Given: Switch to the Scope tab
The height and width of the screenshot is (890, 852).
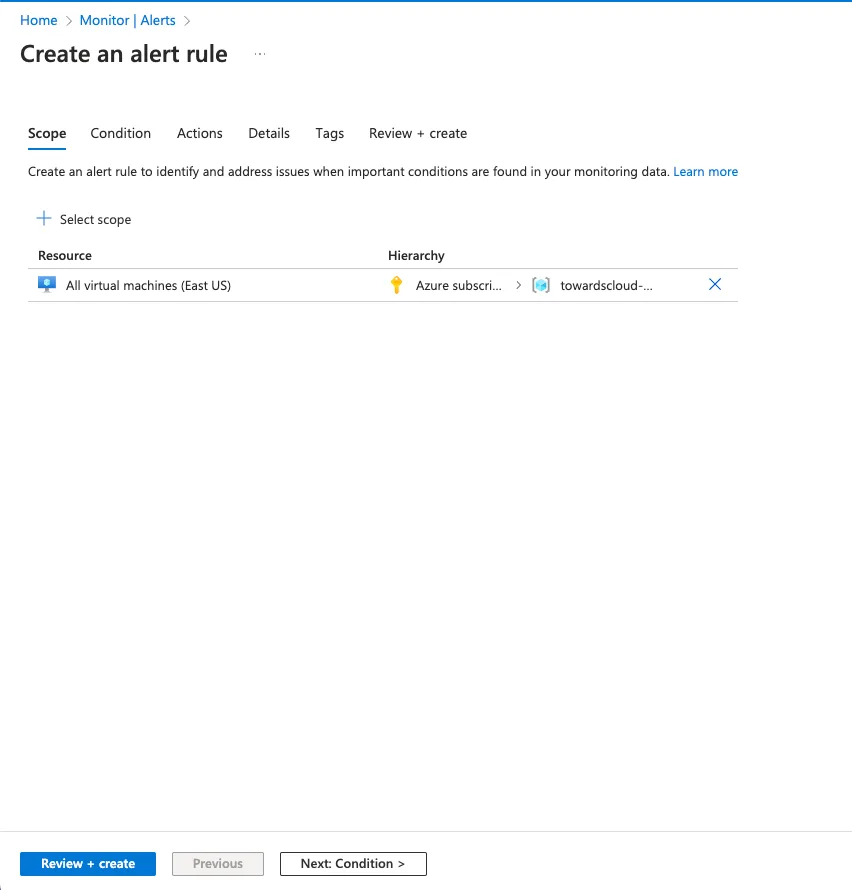Looking at the screenshot, I should tap(47, 133).
